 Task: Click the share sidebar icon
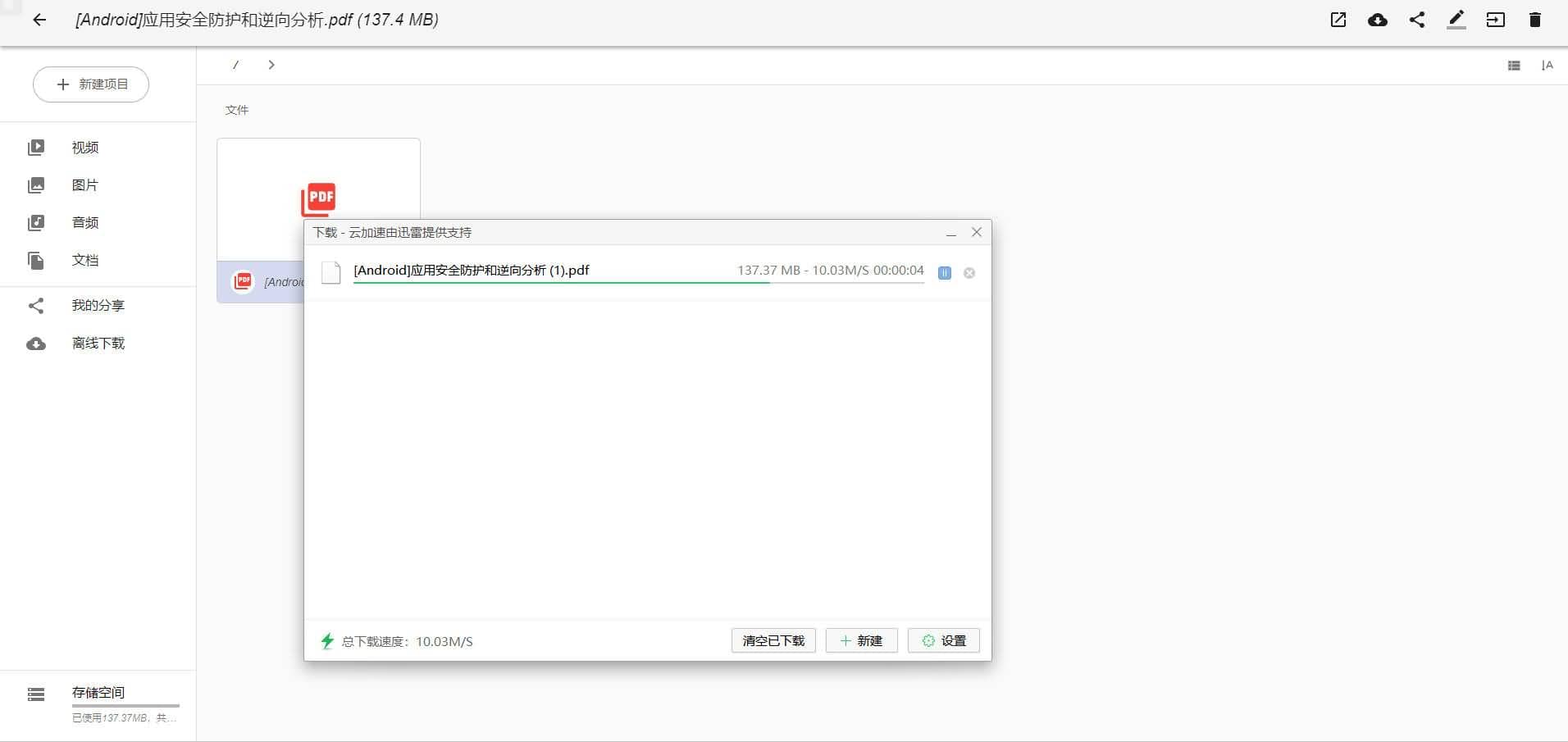(36, 306)
